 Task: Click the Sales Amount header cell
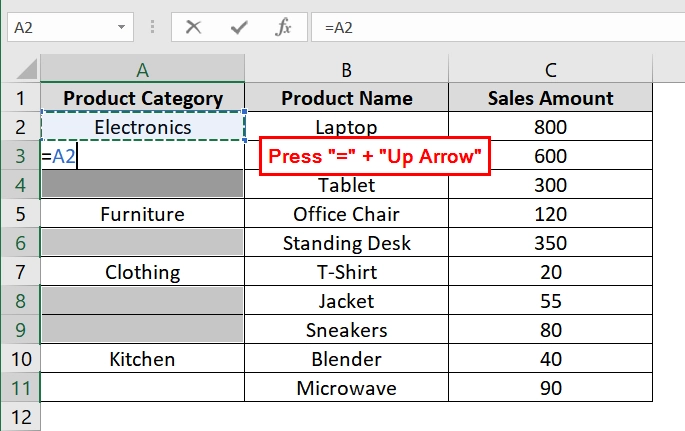[550, 98]
